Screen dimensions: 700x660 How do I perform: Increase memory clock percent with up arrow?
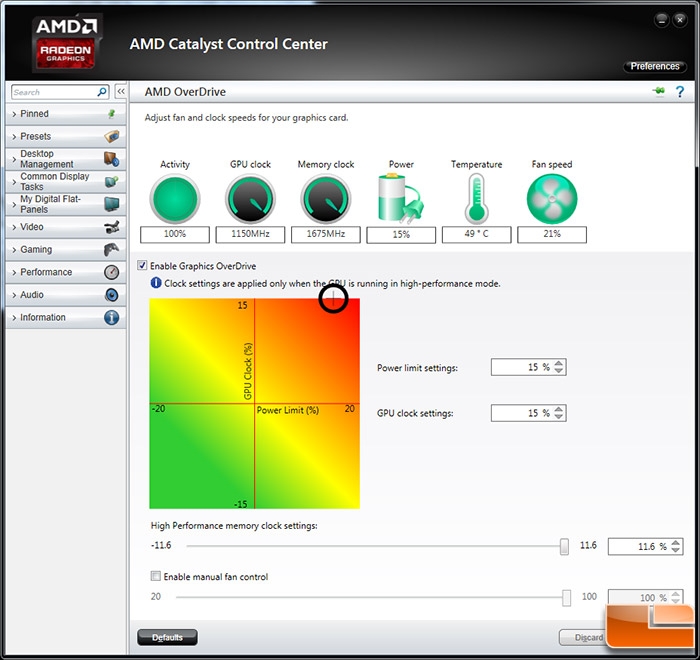pyautogui.click(x=675, y=543)
